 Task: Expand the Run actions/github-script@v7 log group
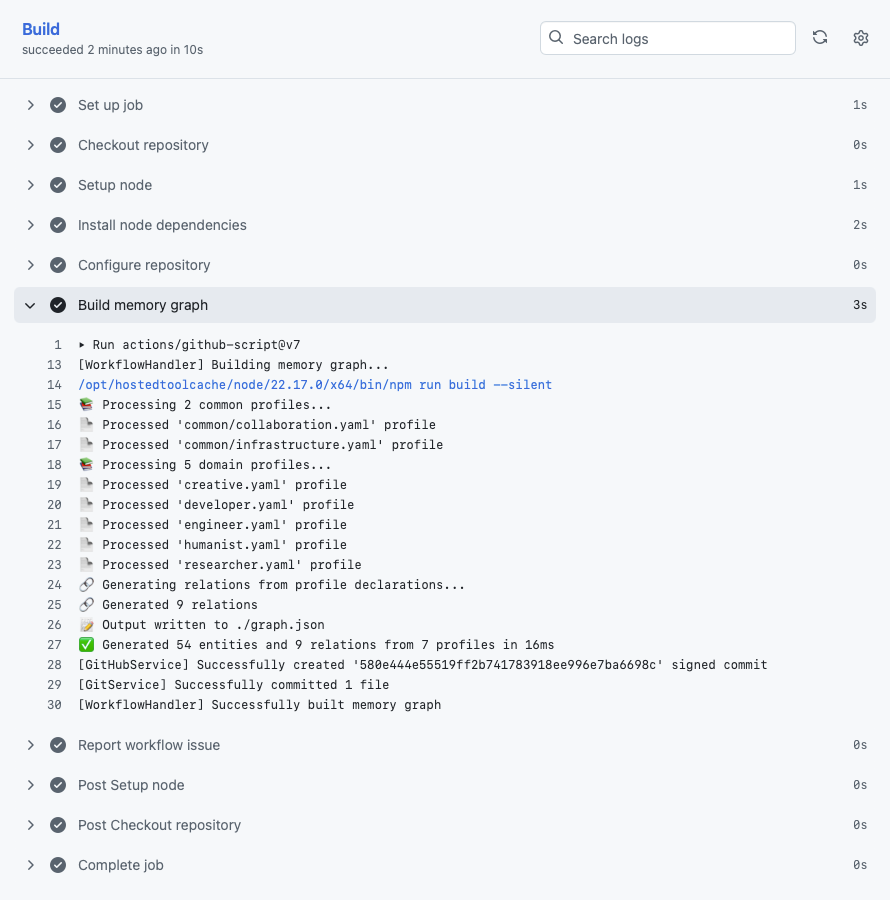[82, 345]
